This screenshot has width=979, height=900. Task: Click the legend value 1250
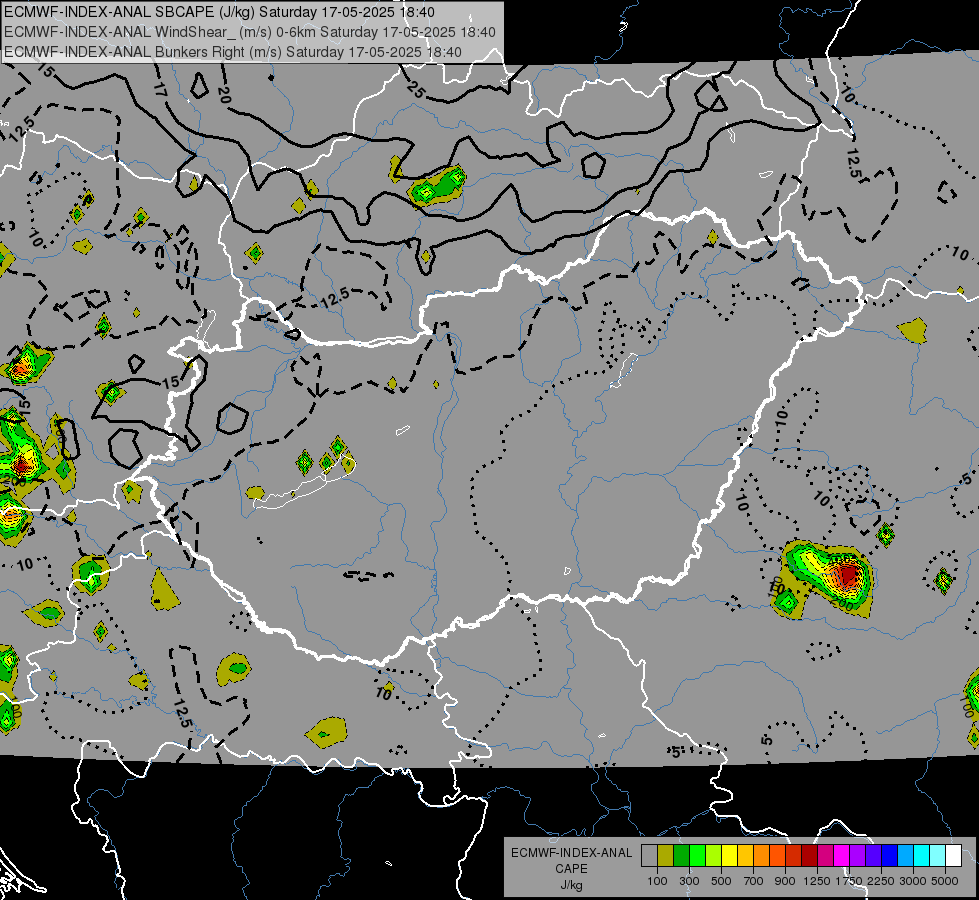(x=817, y=881)
